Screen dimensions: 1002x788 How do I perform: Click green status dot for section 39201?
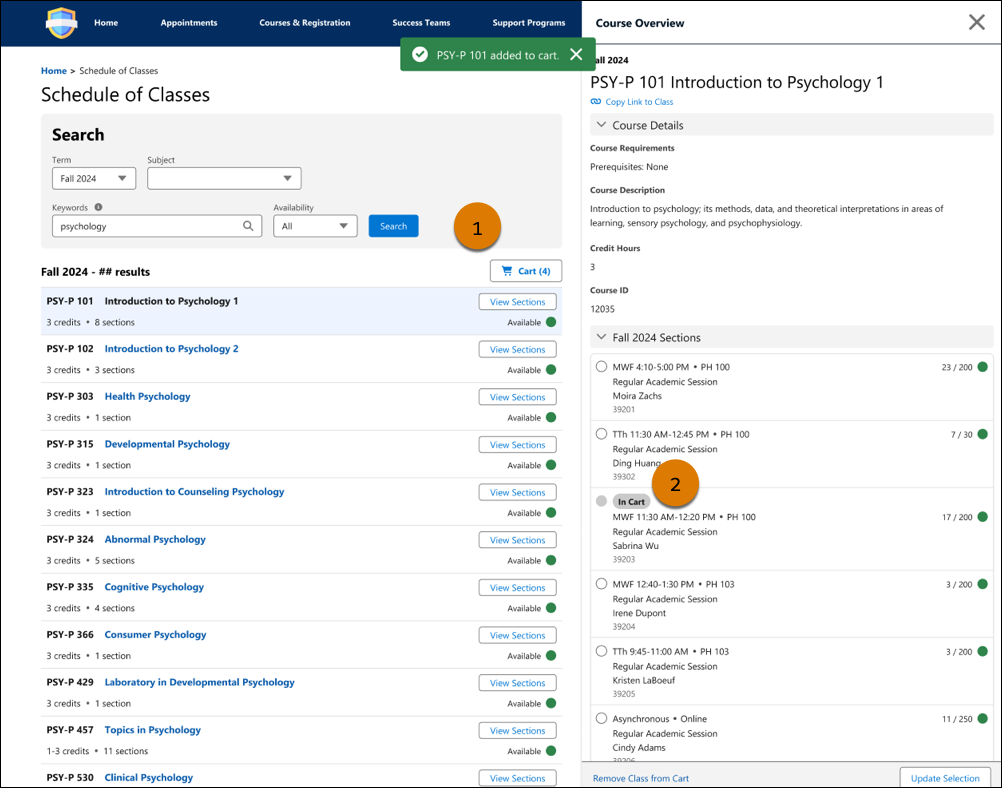tap(982, 367)
